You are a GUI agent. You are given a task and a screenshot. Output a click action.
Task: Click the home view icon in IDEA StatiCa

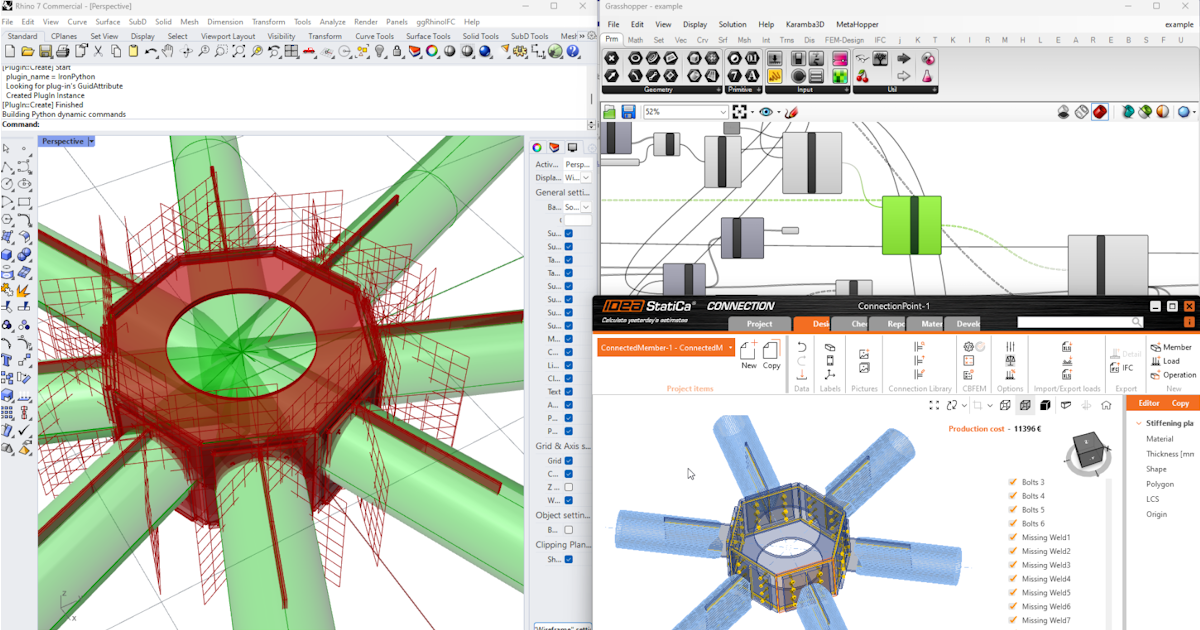(1106, 405)
